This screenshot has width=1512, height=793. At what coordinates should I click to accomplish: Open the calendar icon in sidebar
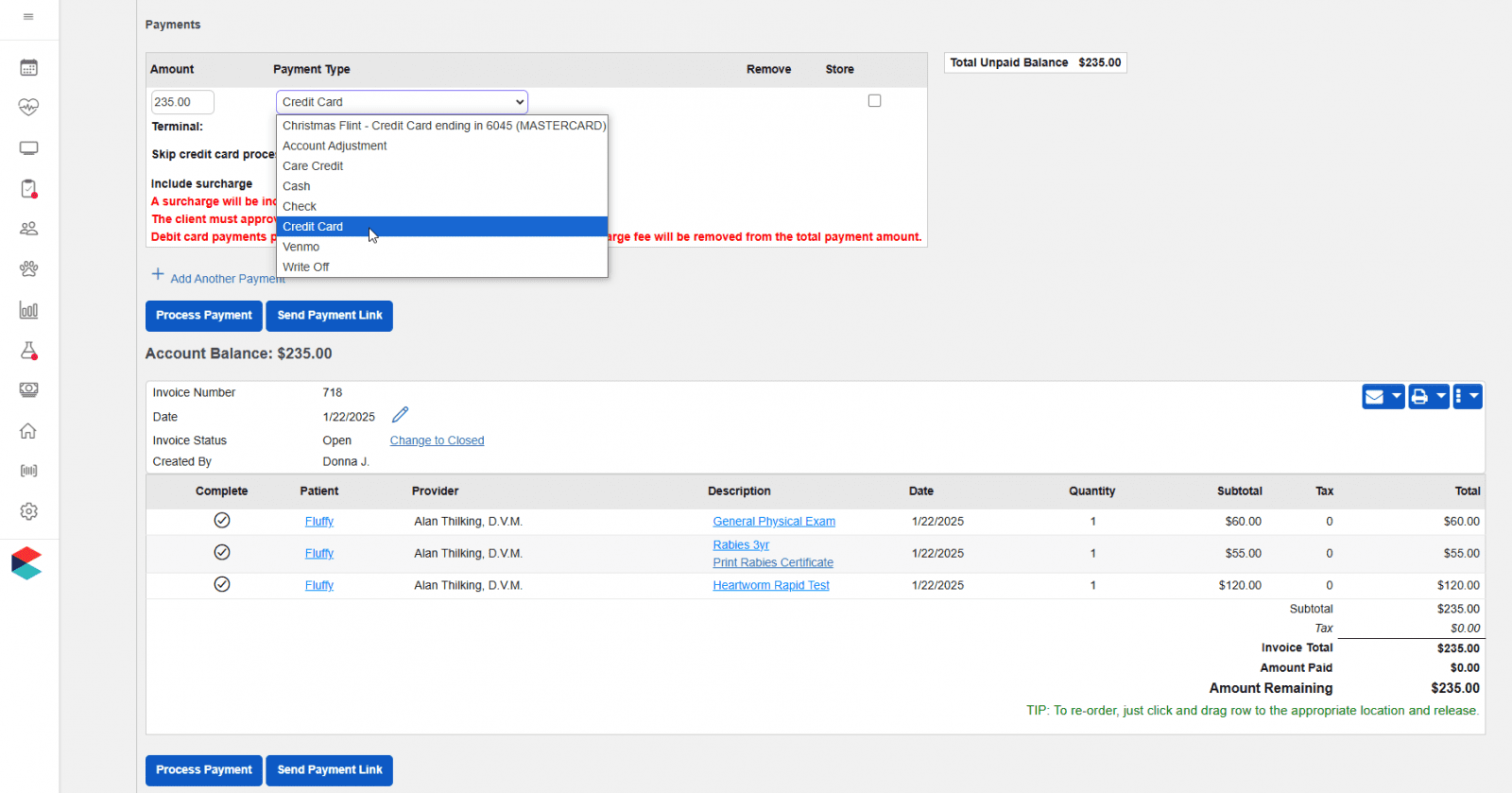click(28, 68)
